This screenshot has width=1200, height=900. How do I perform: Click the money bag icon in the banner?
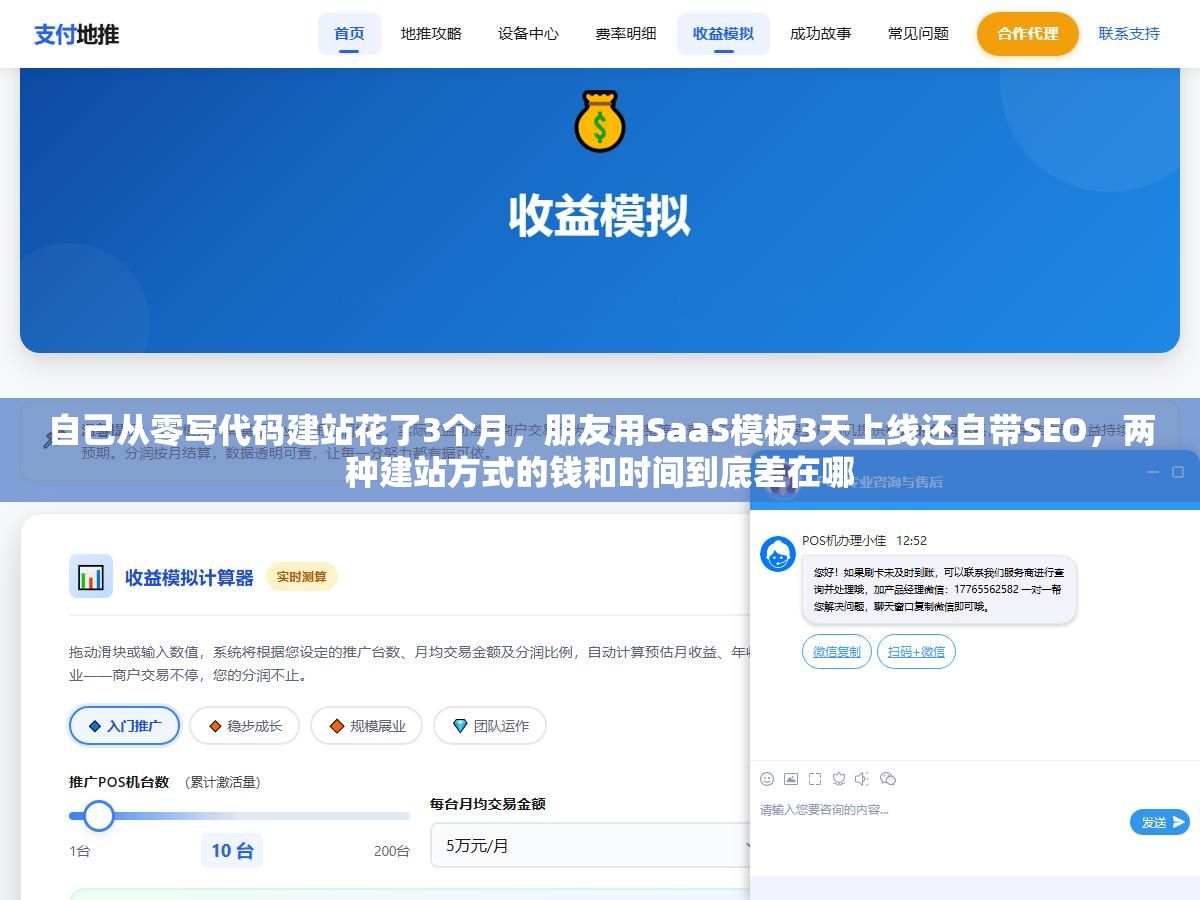[599, 121]
